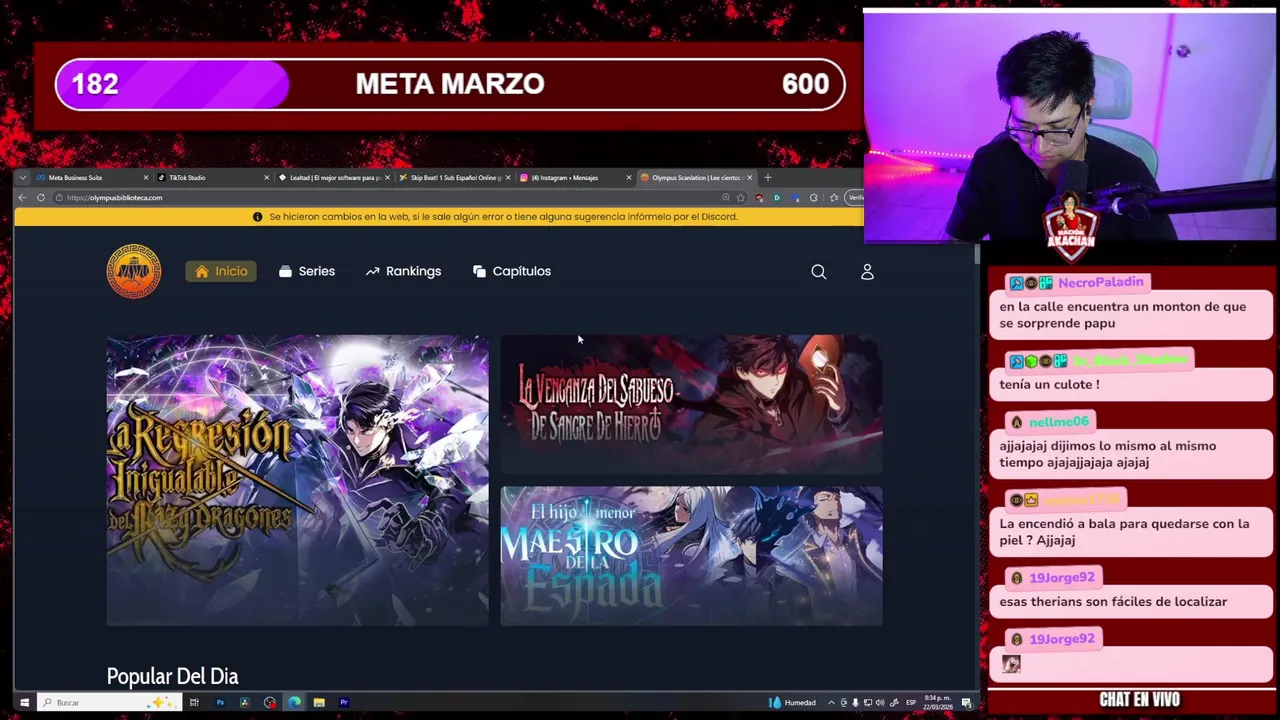Open Photoshop from the taskbar
The image size is (1280, 720).
[x=220, y=703]
